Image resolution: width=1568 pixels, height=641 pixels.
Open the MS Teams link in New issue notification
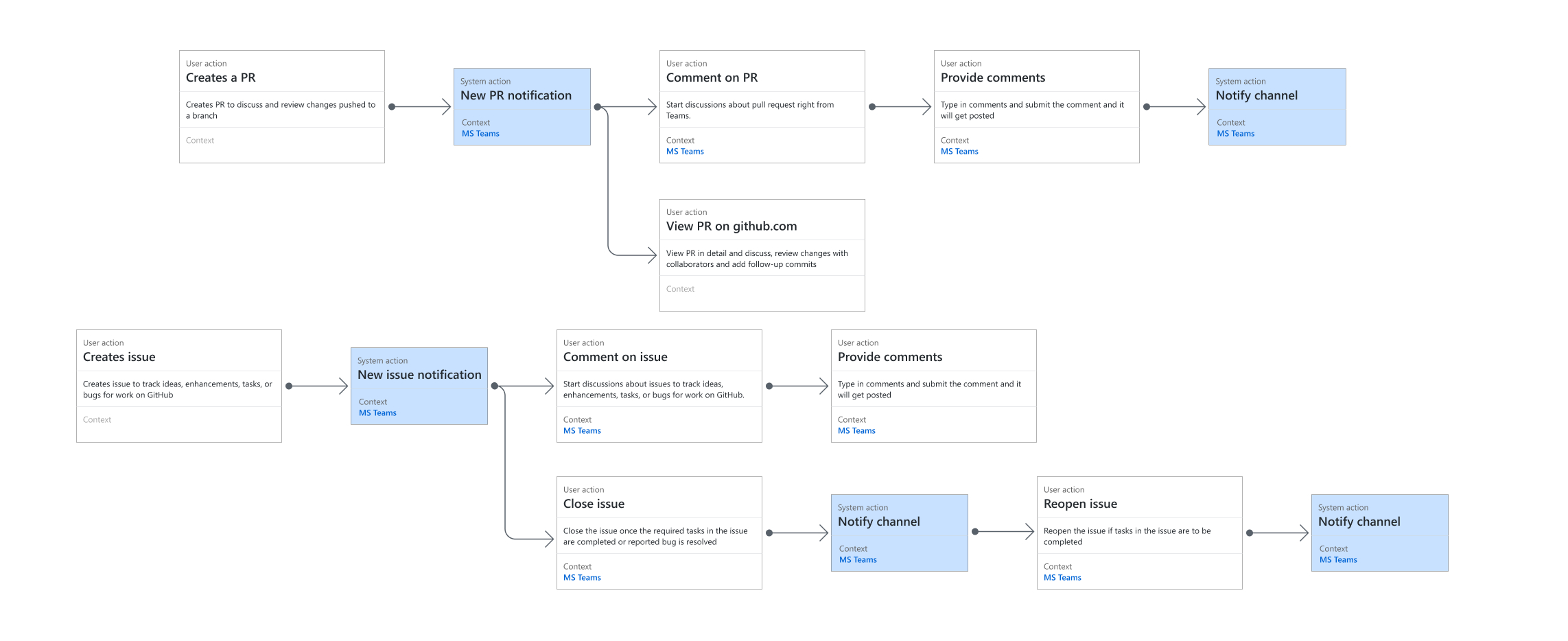coord(376,412)
